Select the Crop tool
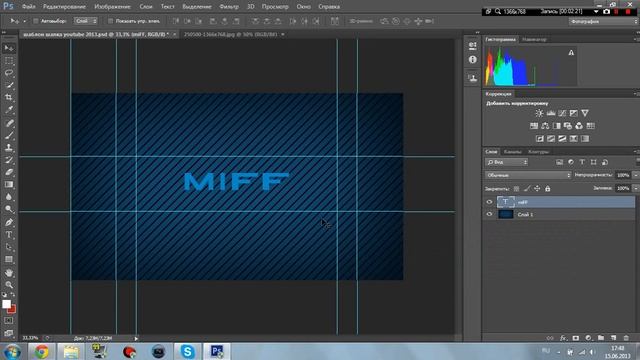The width and height of the screenshot is (640, 360). (x=9, y=98)
